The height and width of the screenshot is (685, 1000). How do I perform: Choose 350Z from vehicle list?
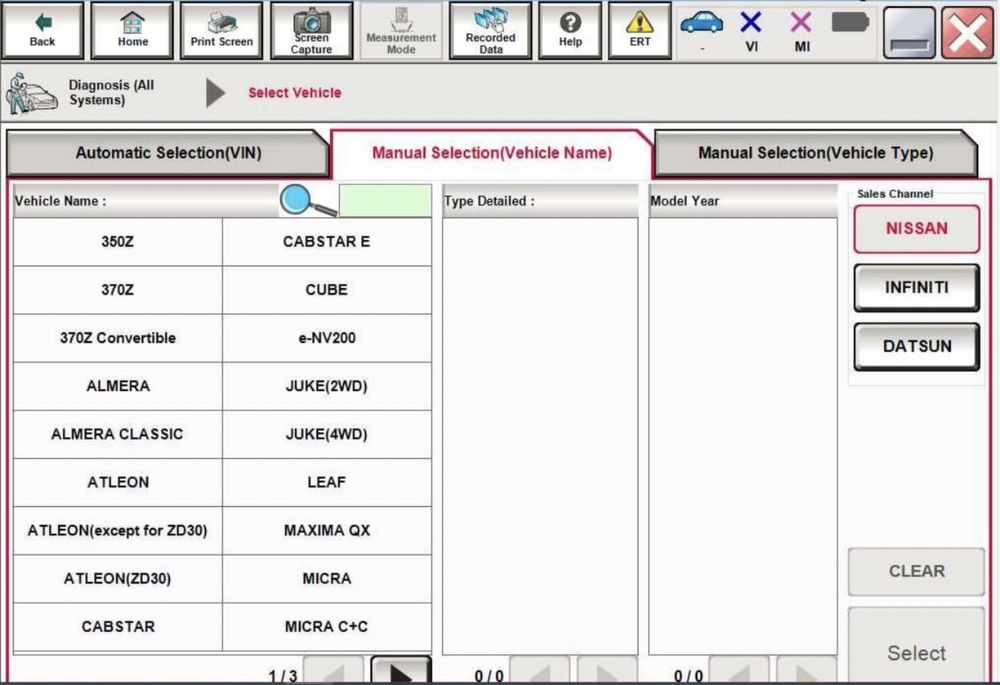[x=117, y=242]
